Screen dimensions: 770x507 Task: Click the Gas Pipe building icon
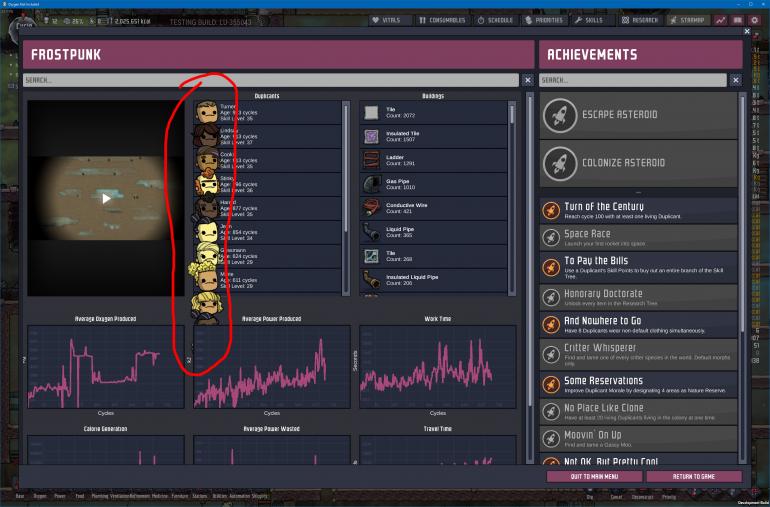point(371,184)
